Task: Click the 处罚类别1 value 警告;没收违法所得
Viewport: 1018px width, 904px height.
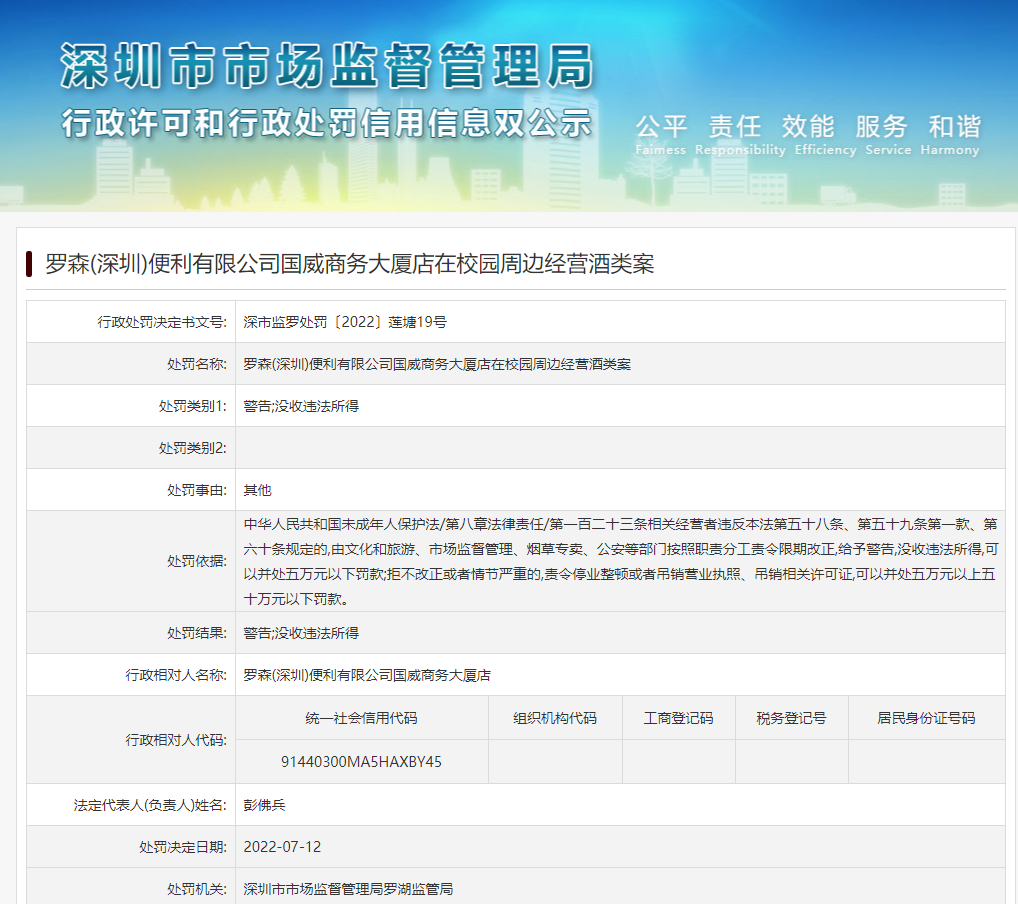Action: 301,406
